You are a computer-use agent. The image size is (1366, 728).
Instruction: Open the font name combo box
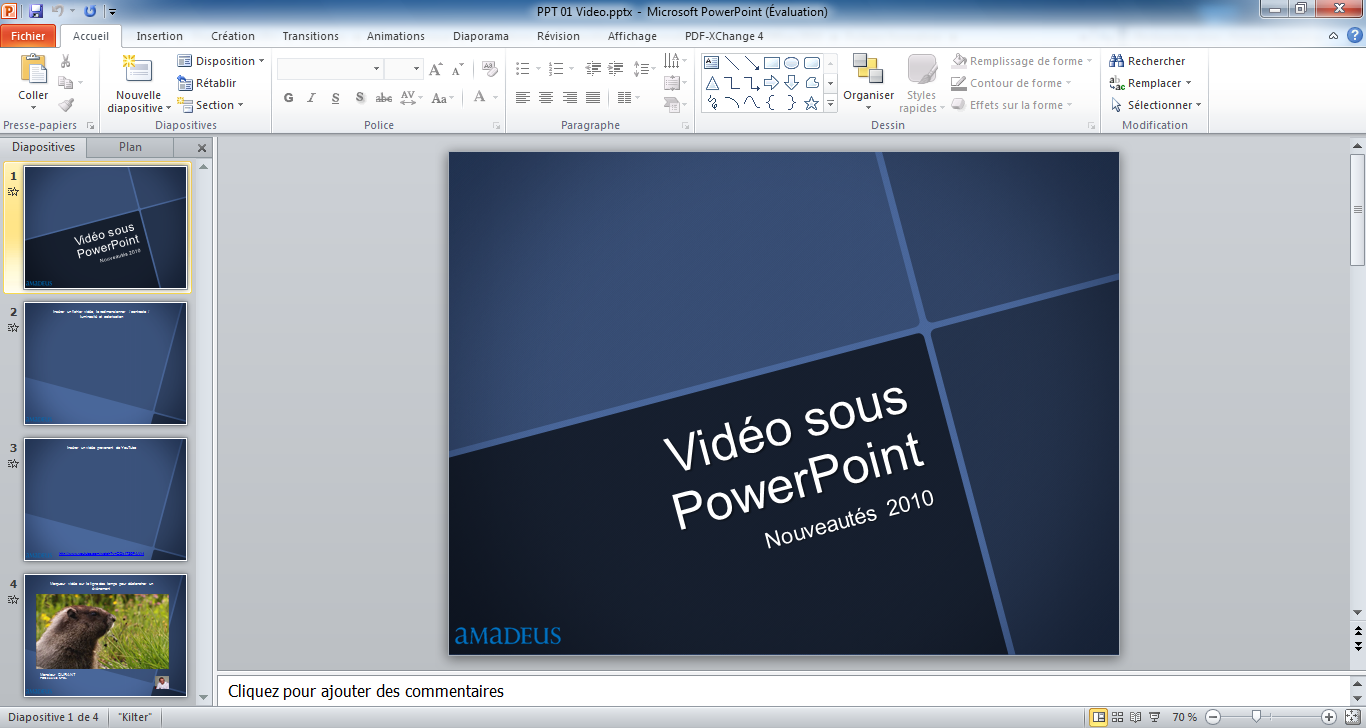331,69
